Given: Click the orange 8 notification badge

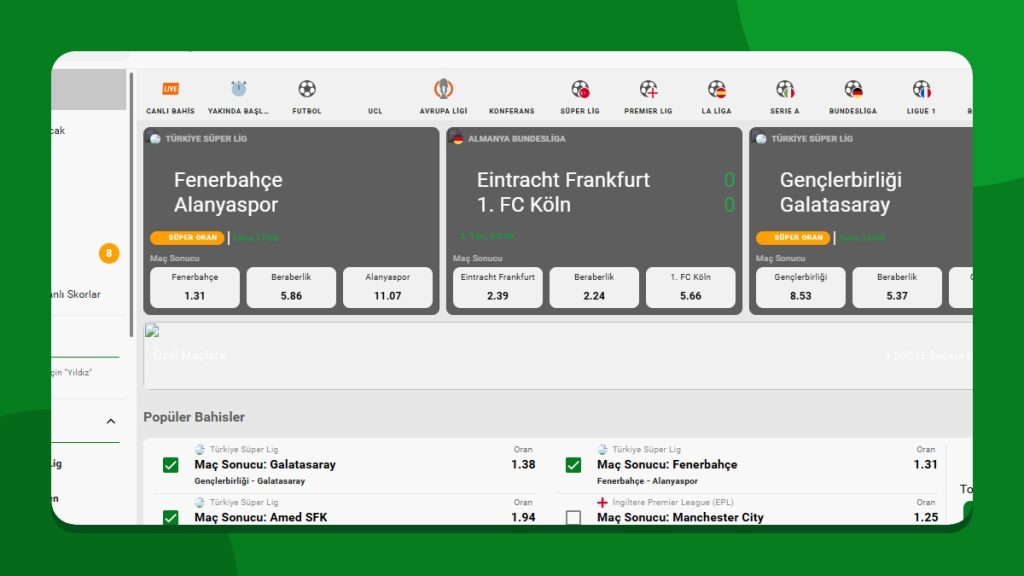Looking at the screenshot, I should pos(109,253).
